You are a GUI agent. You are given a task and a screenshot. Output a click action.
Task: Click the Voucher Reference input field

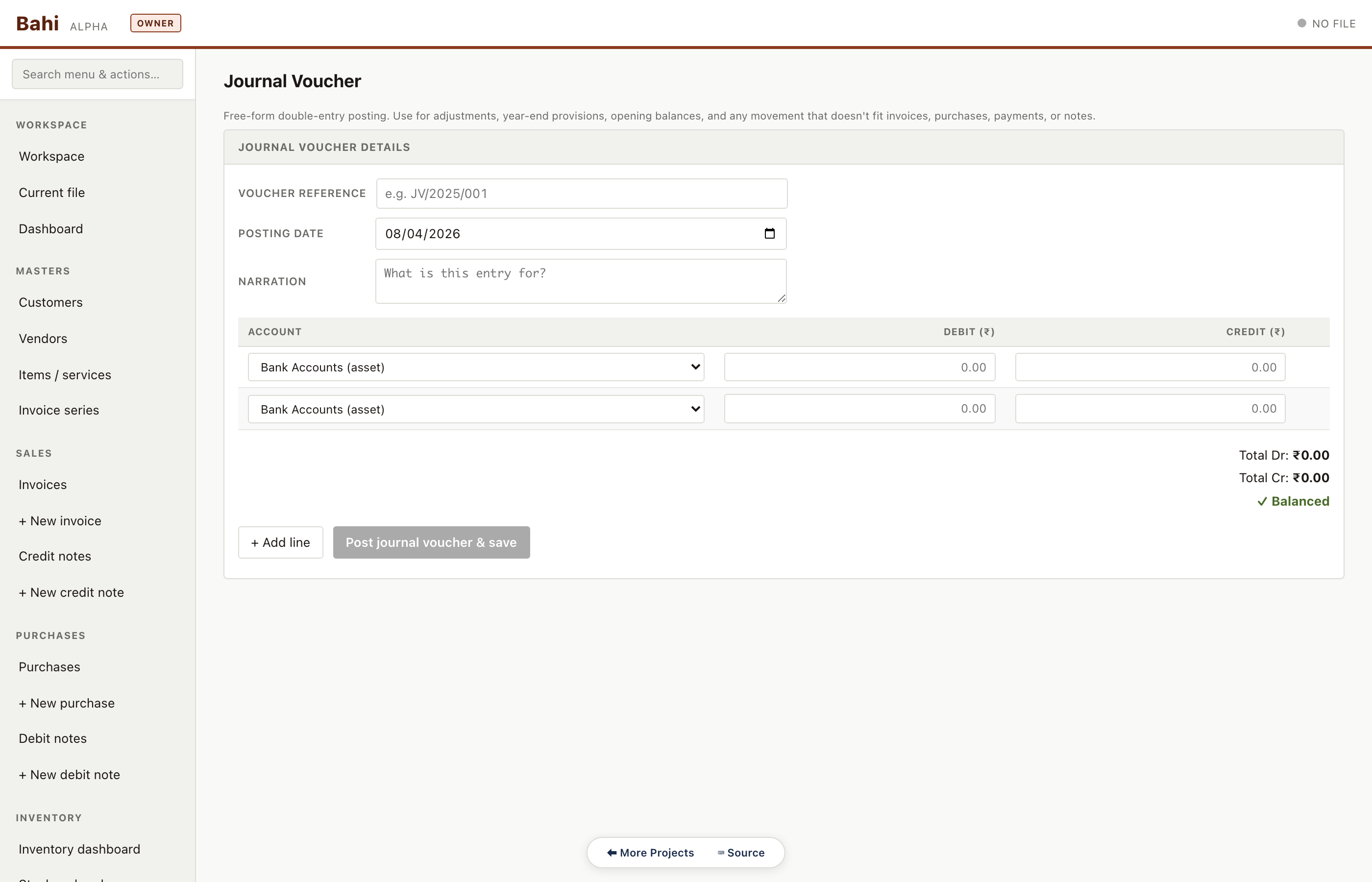pos(581,194)
